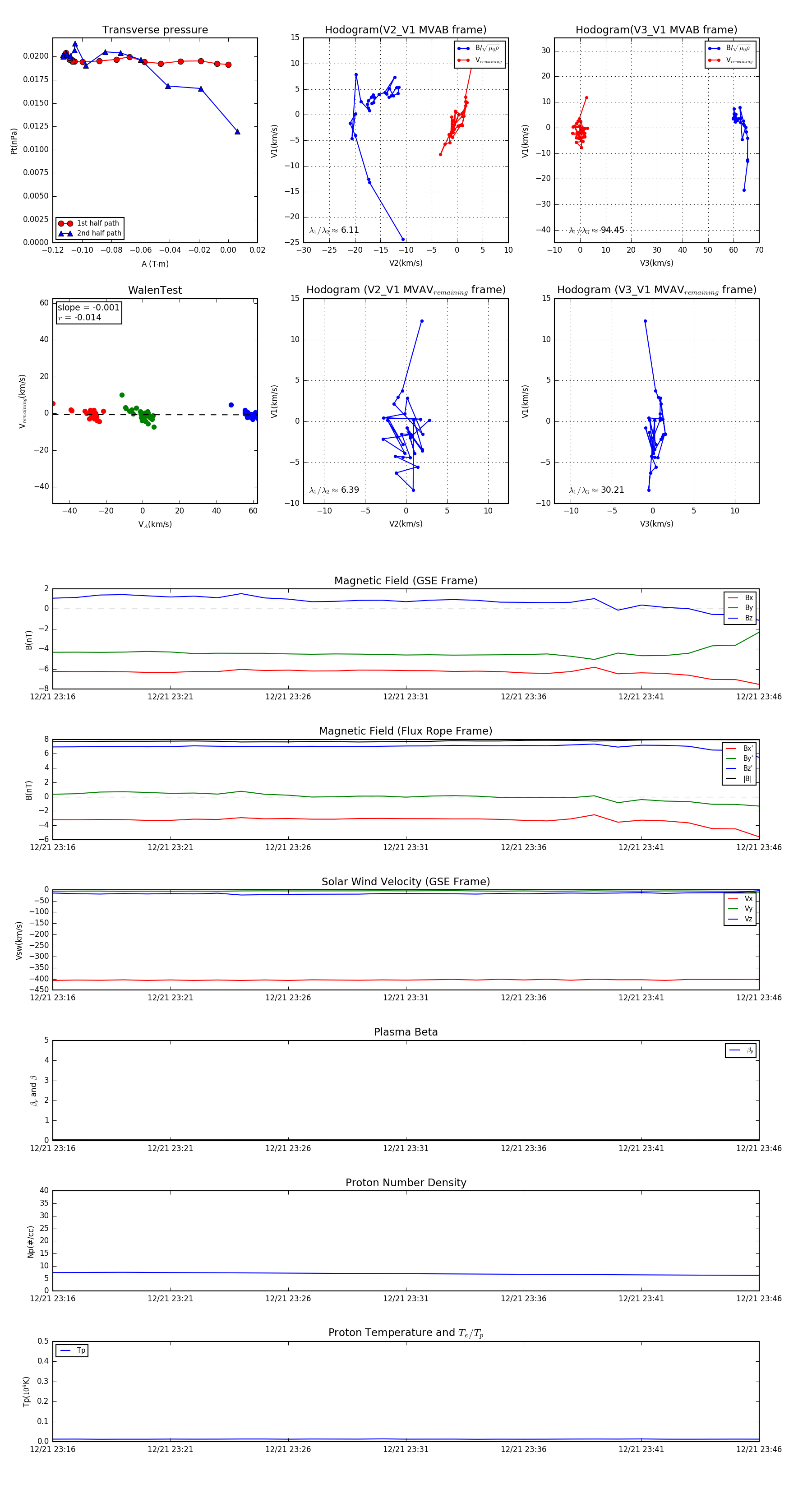Click the 'Magnetic Field (GSE Frame)' title
The image size is (812, 1489).
click(x=406, y=581)
